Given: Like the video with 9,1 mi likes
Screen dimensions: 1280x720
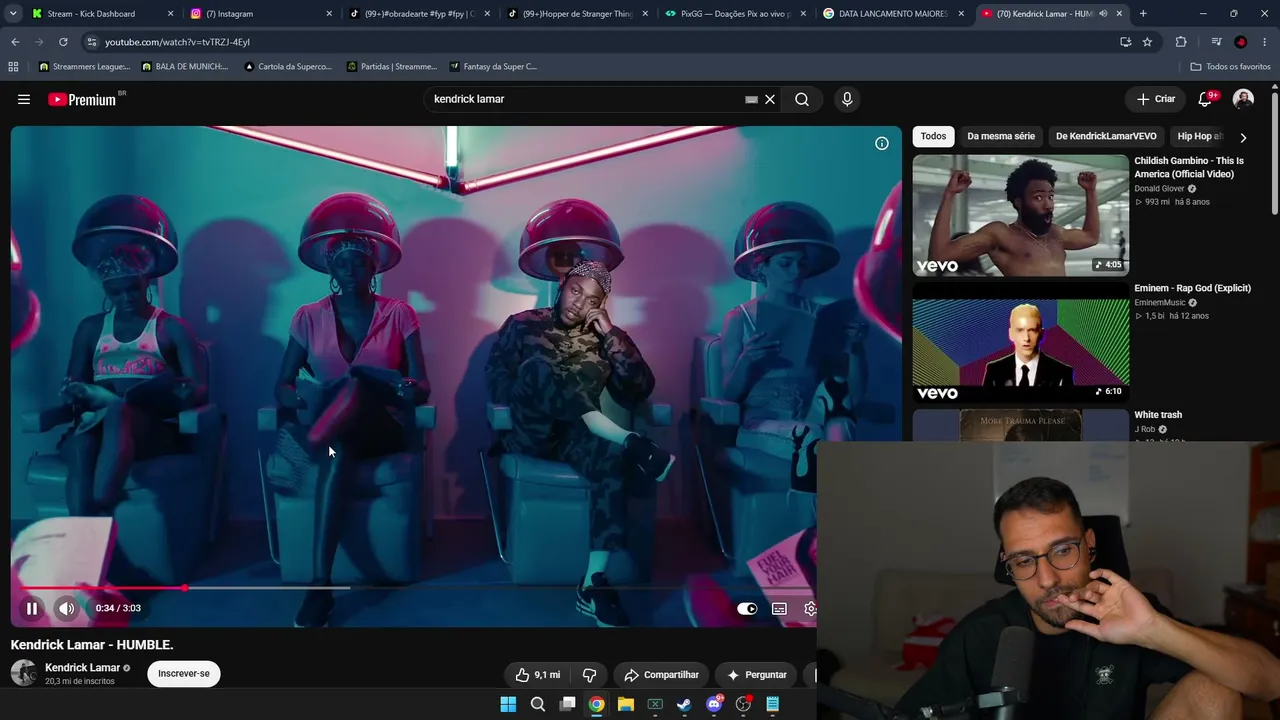Looking at the screenshot, I should click(x=537, y=675).
